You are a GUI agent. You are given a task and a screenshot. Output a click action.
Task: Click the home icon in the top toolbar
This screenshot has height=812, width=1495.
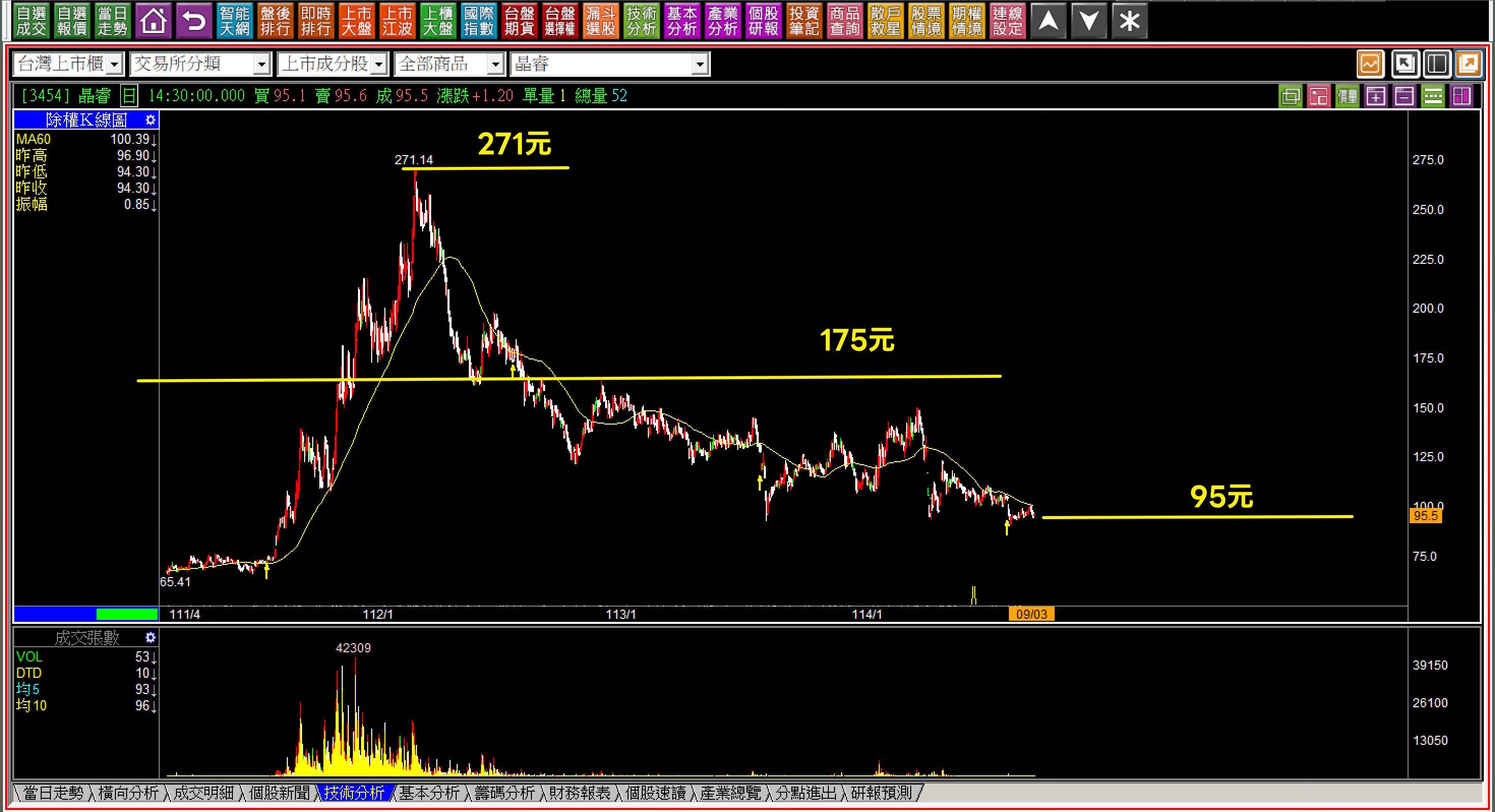tap(153, 21)
